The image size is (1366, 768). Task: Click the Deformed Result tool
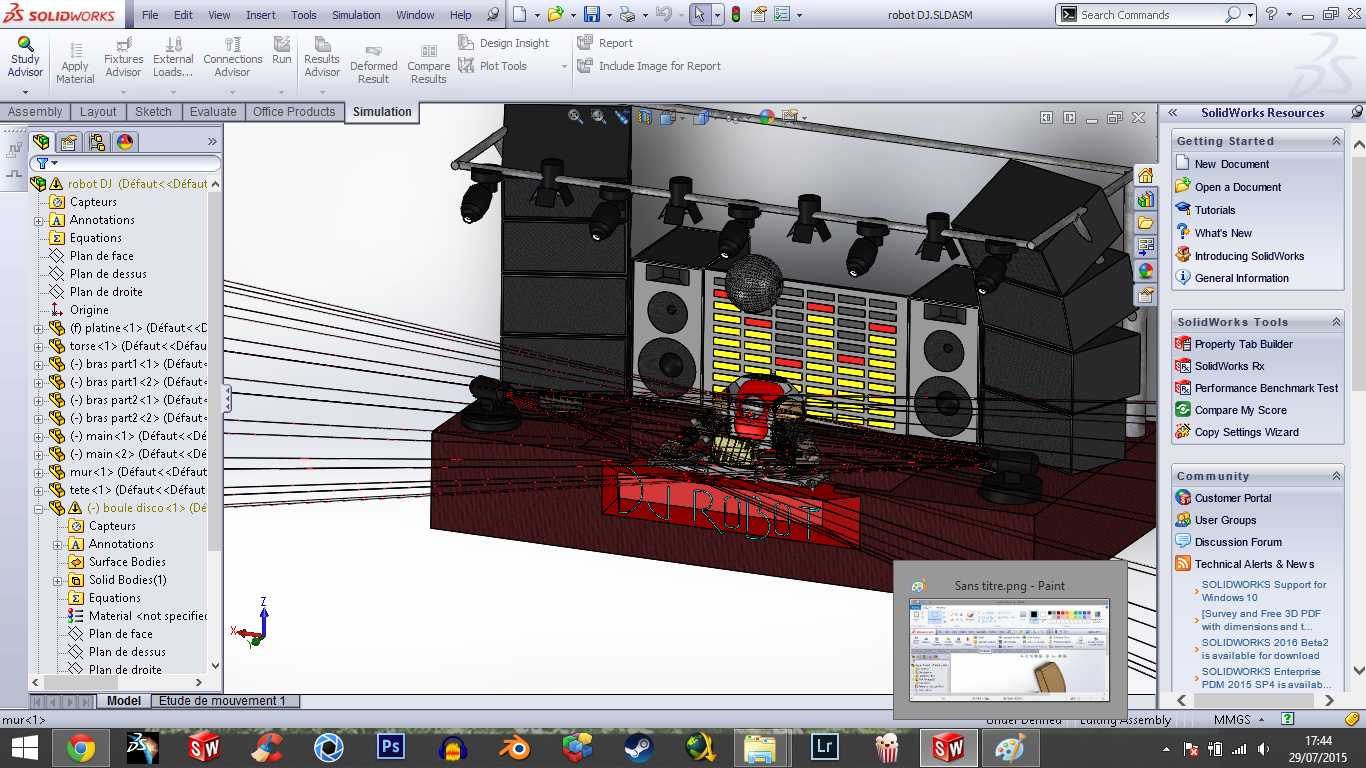tap(374, 65)
